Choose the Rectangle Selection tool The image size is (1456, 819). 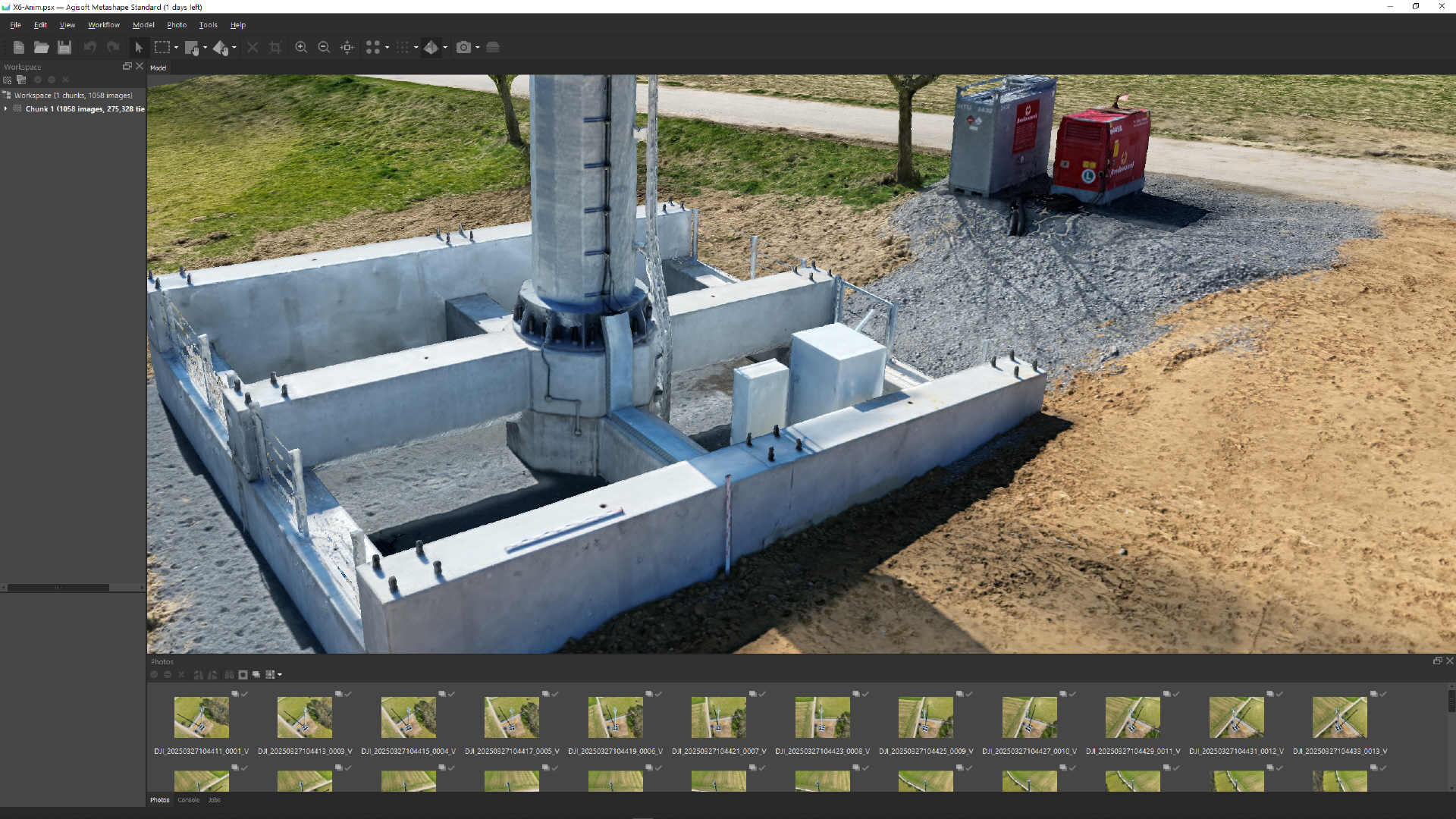click(162, 47)
